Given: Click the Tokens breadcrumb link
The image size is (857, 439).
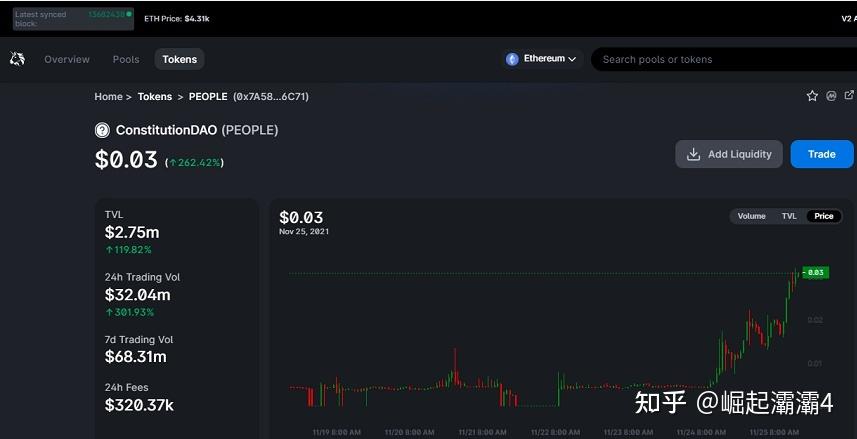Looking at the screenshot, I should pos(155,97).
